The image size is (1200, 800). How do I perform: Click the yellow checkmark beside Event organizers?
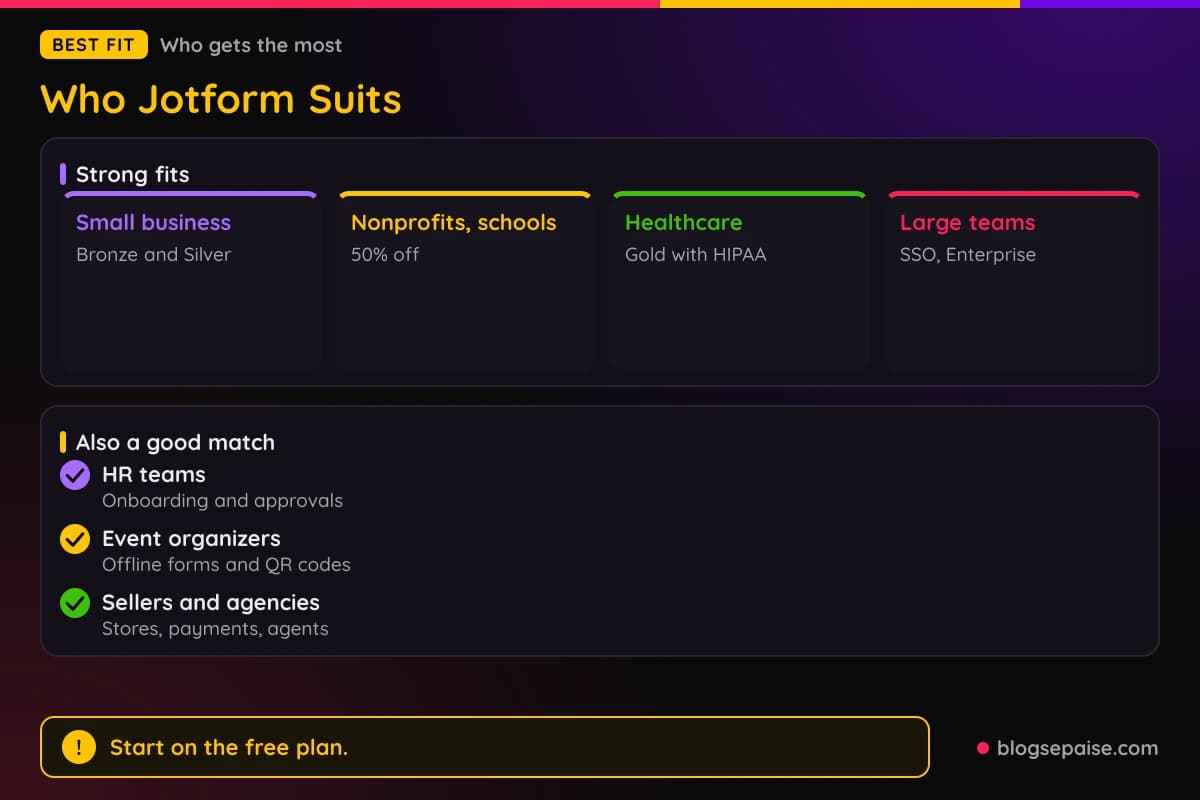click(75, 539)
